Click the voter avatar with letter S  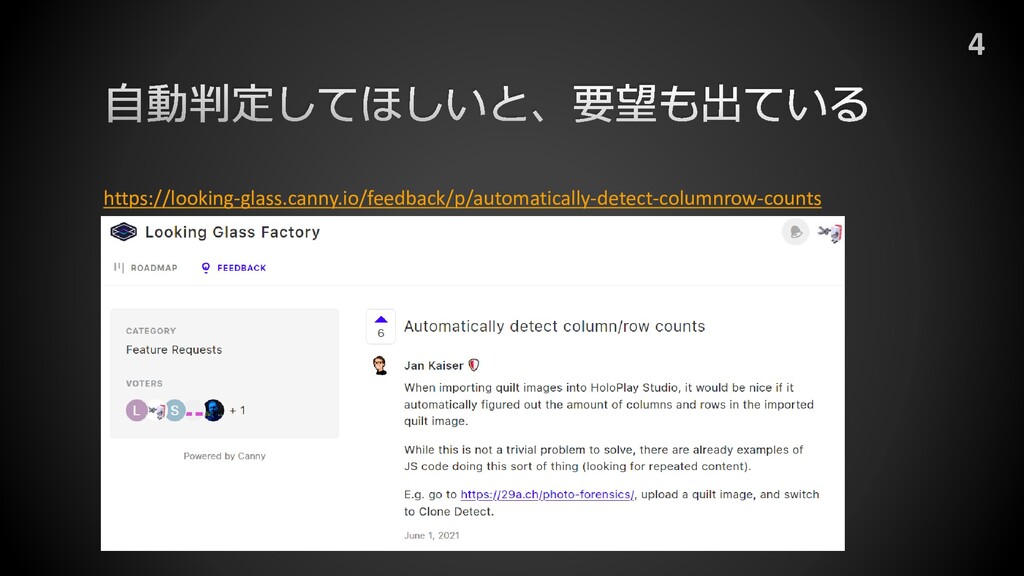[175, 410]
